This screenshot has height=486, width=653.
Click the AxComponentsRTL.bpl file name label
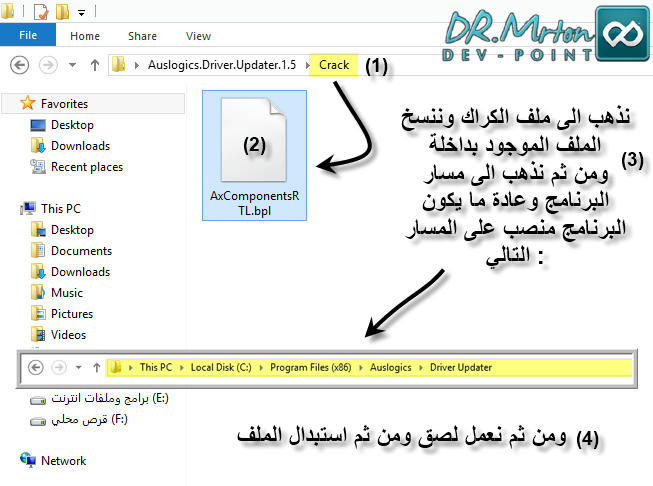tap(254, 203)
